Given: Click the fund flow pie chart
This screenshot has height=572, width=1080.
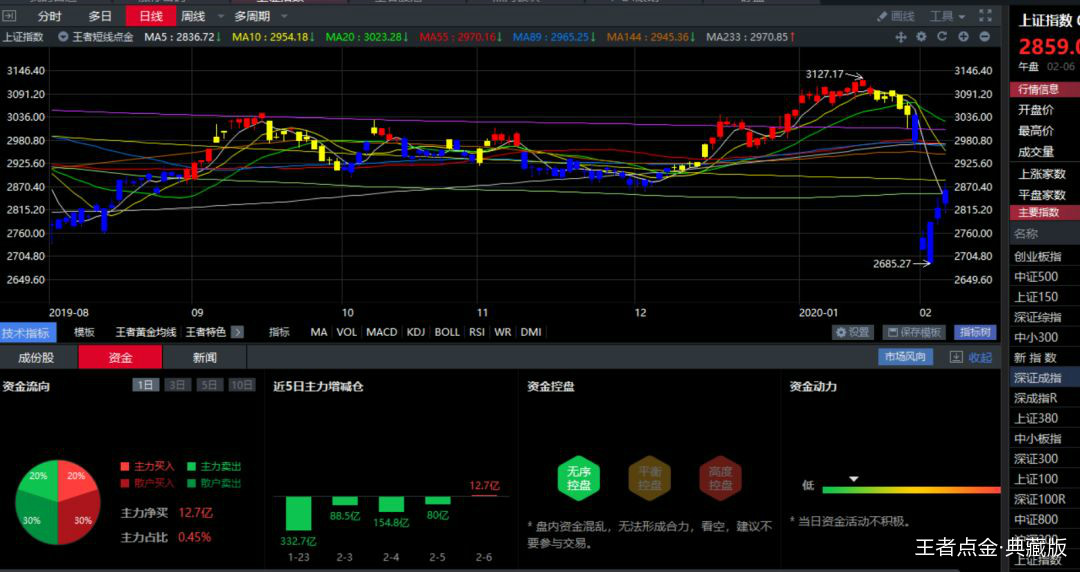Looking at the screenshot, I should (x=58, y=502).
